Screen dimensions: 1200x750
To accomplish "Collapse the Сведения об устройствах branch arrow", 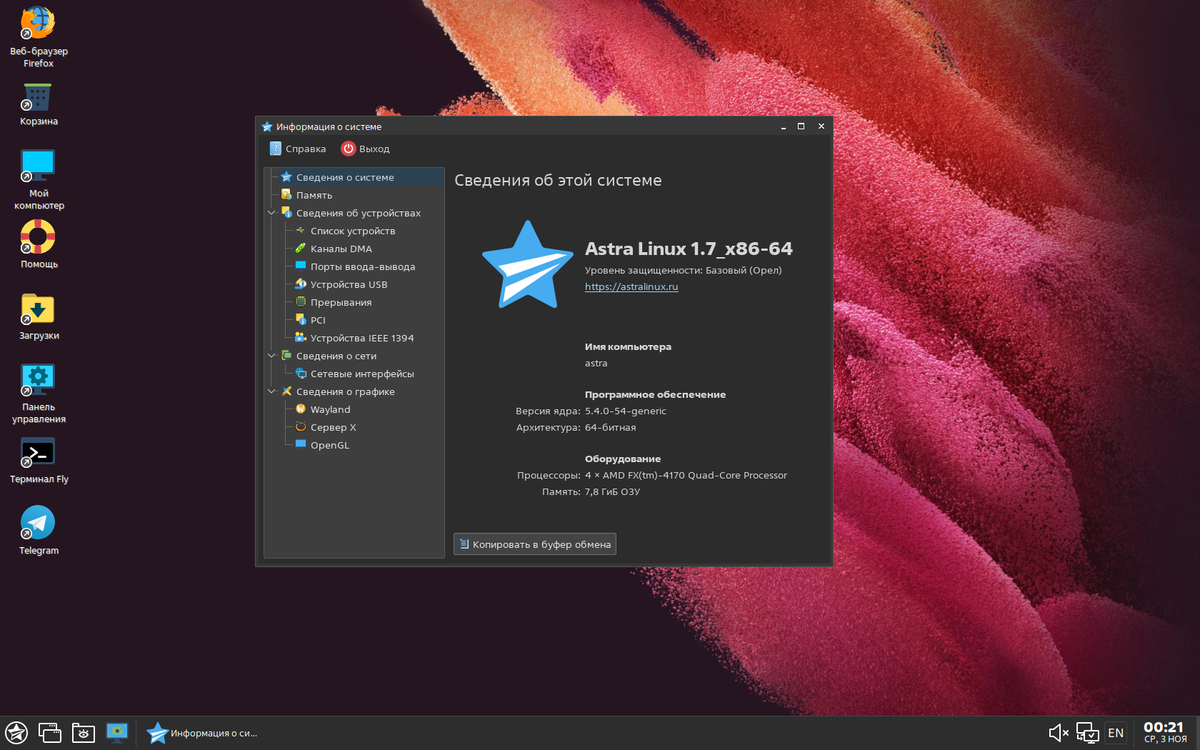I will tap(271, 213).
